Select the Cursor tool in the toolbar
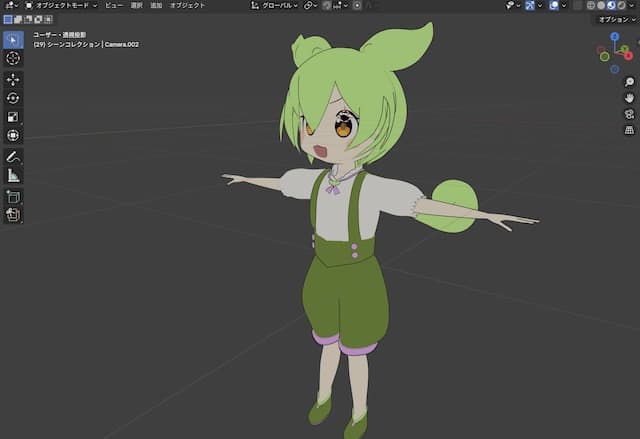640x439 pixels. 13,59
